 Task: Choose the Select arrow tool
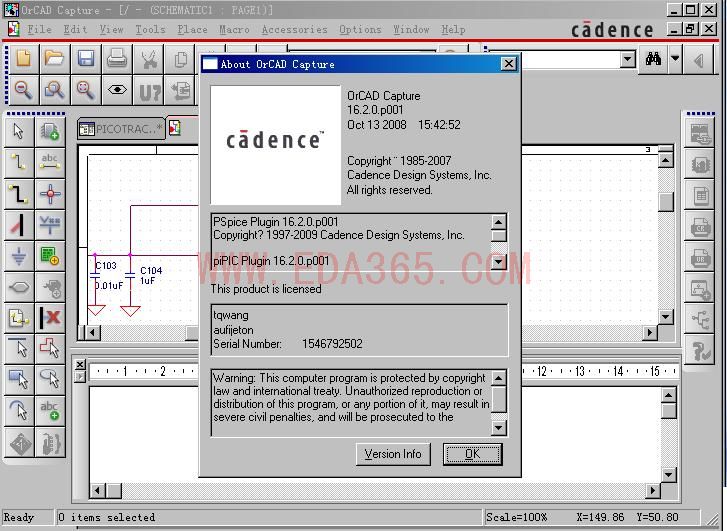pos(19,131)
